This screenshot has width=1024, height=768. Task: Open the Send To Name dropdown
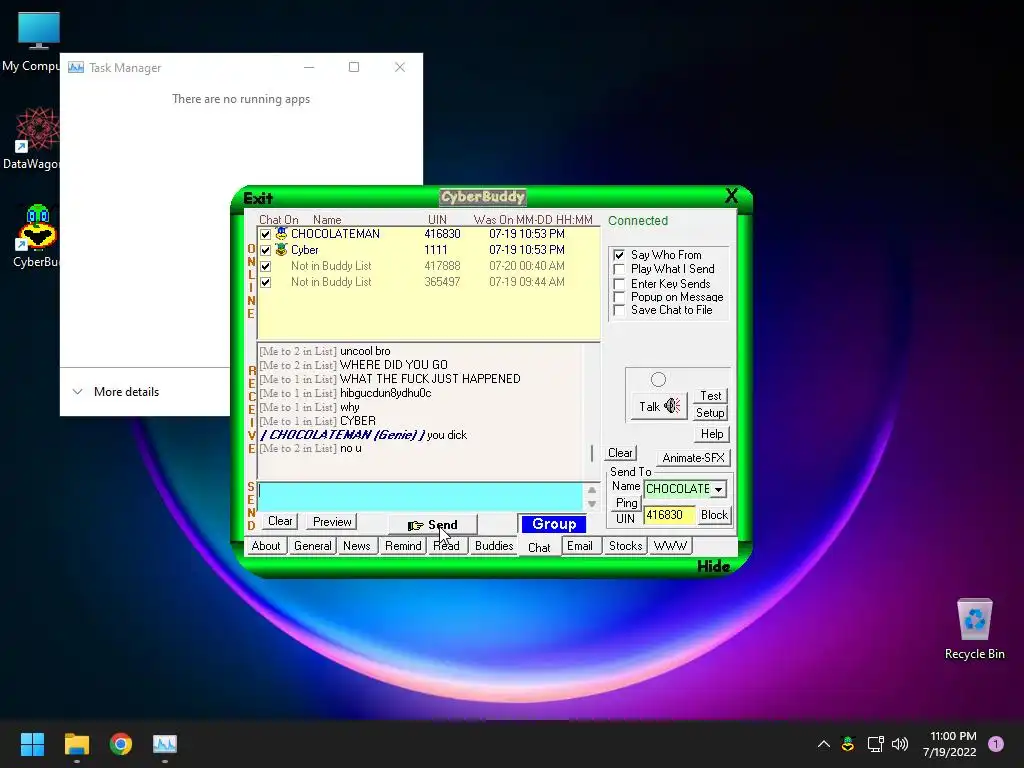pos(718,489)
